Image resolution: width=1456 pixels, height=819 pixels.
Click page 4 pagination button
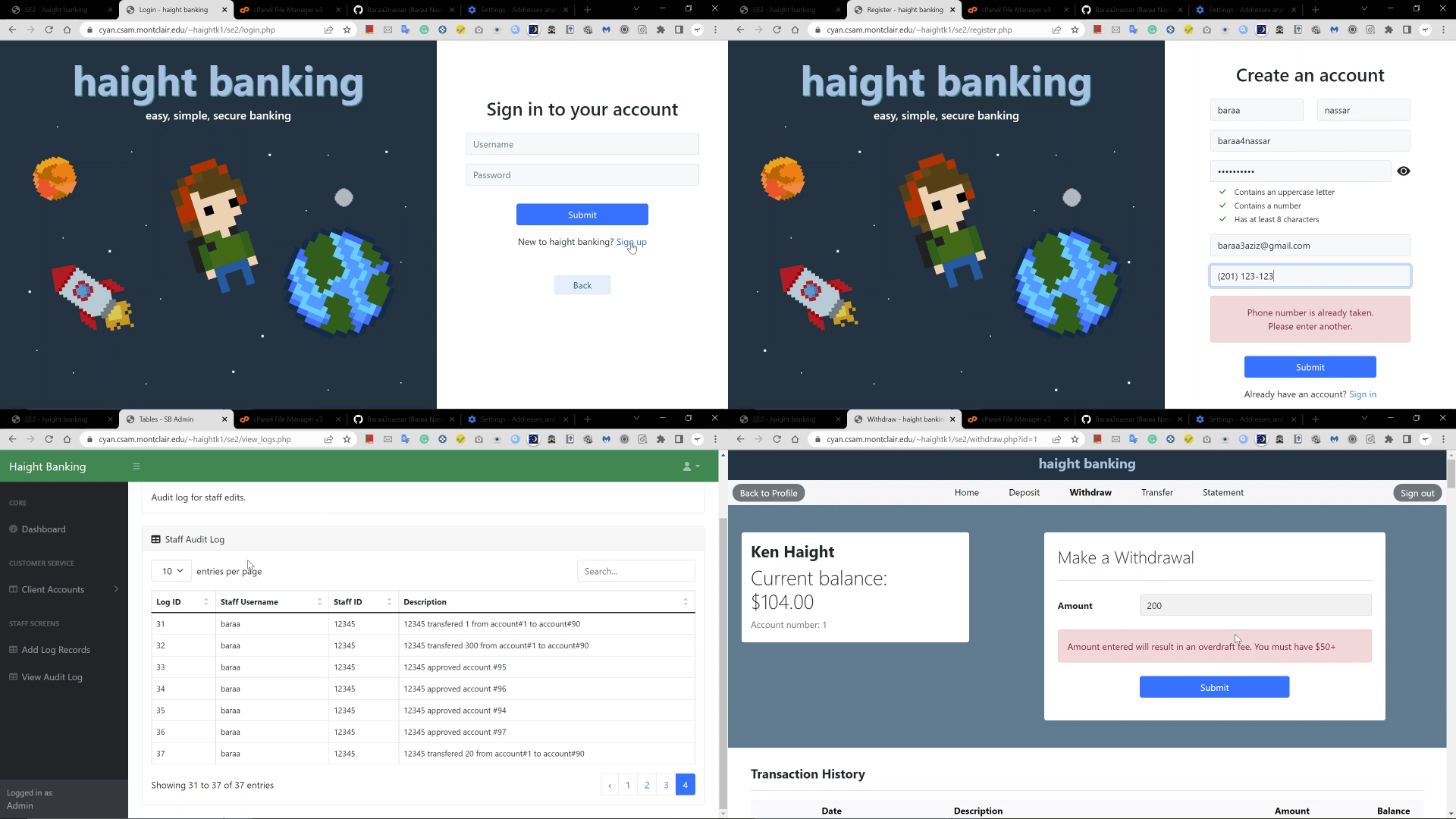[685, 785]
